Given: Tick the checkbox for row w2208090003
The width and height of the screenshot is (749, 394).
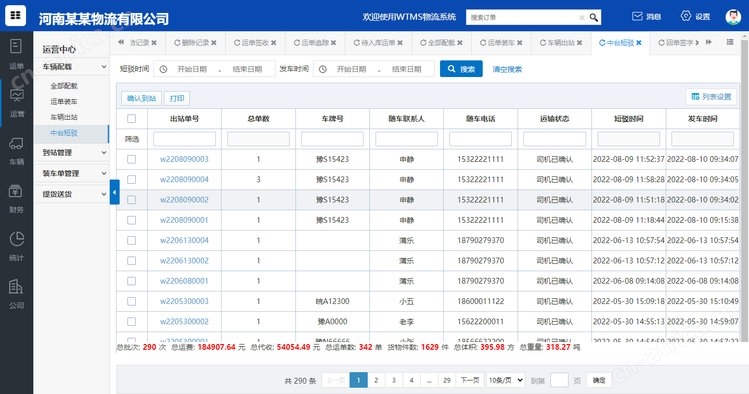Looking at the screenshot, I should coord(131,159).
